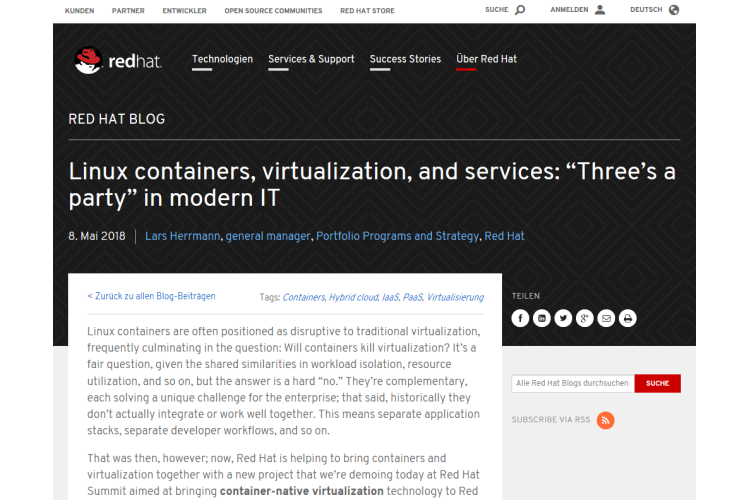Viewport: 750px width, 500px height.
Task: Expand the Technologien navigation menu
Action: point(222,59)
